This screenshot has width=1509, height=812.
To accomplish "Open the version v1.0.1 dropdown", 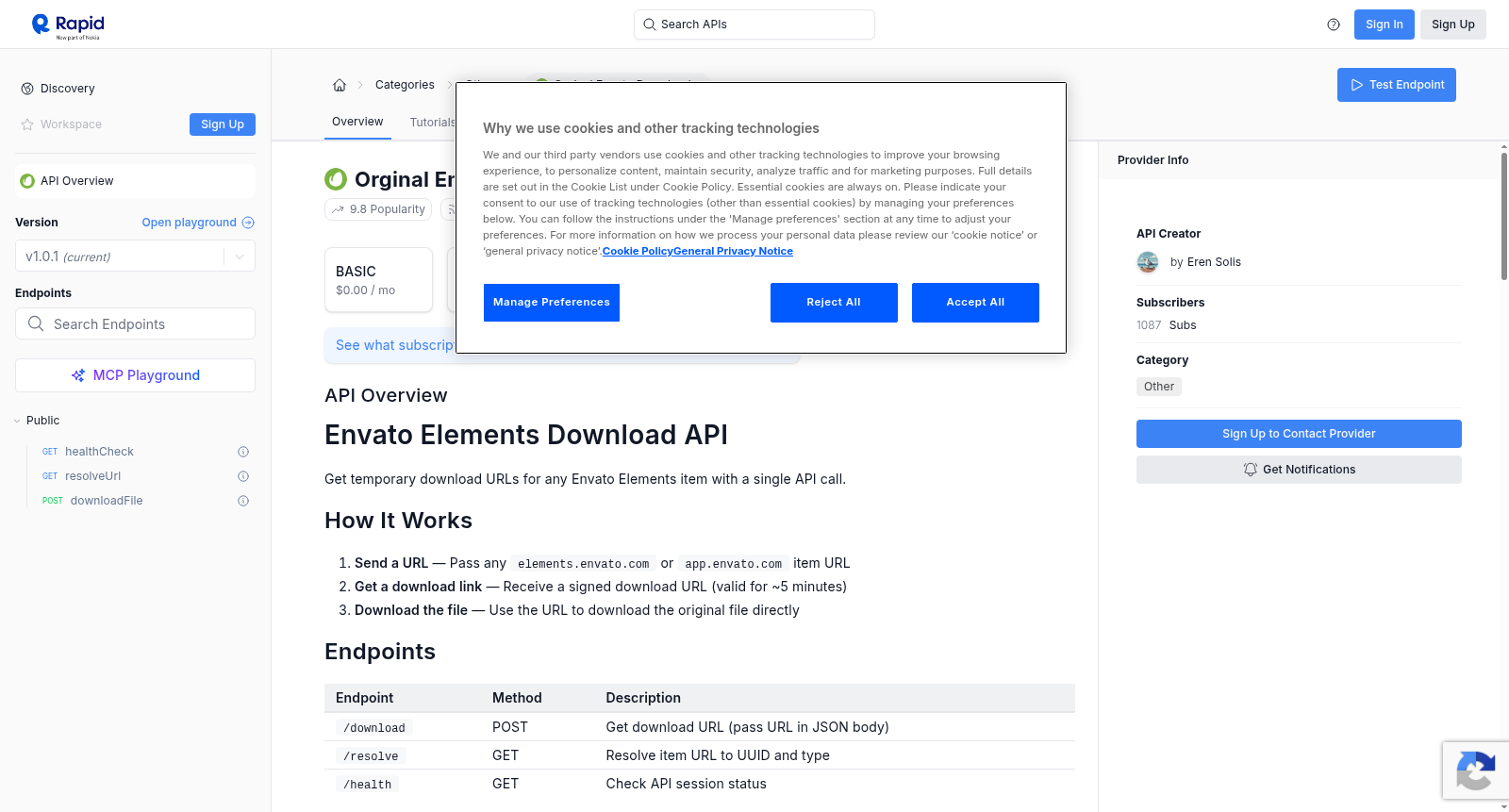I will (135, 257).
